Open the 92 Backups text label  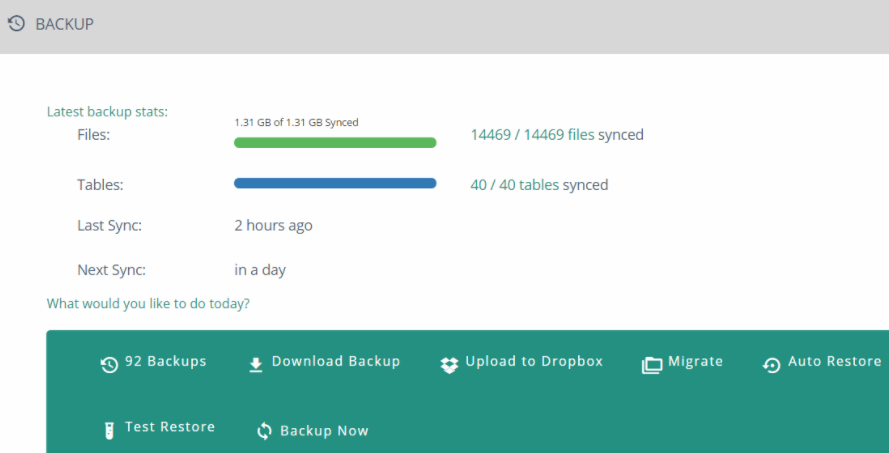[165, 362]
